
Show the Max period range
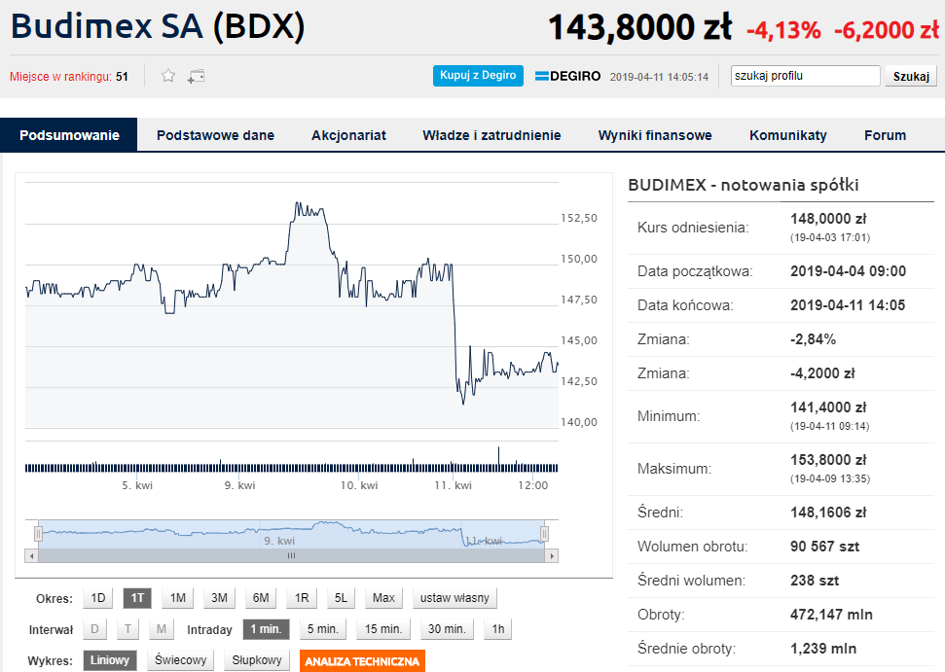click(383, 598)
